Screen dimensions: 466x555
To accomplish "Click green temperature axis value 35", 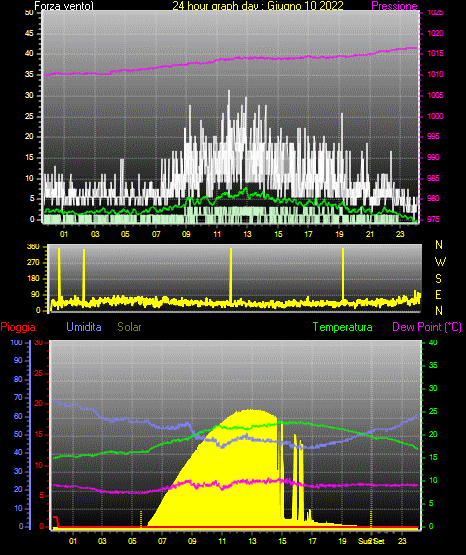I will tap(433, 365).
